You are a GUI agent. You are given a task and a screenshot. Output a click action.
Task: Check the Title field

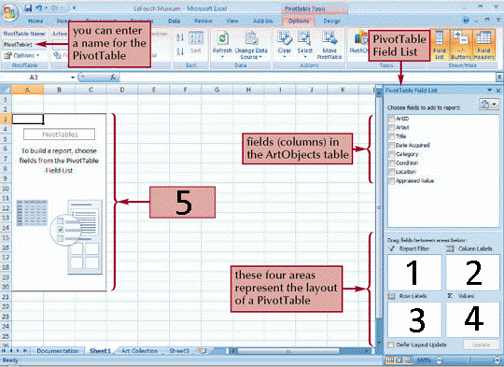pyautogui.click(x=392, y=136)
